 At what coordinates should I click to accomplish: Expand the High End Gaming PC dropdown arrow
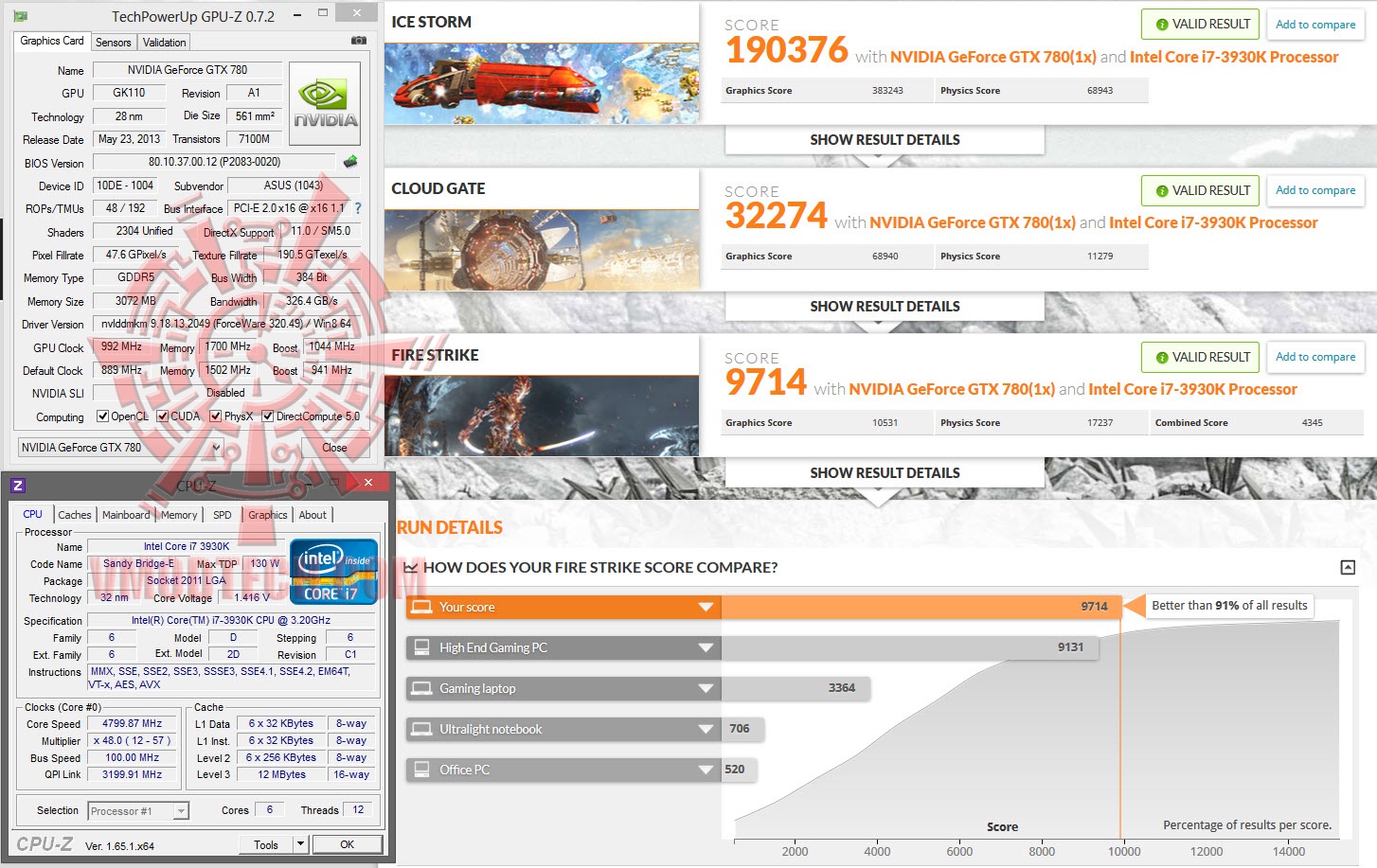(x=706, y=647)
